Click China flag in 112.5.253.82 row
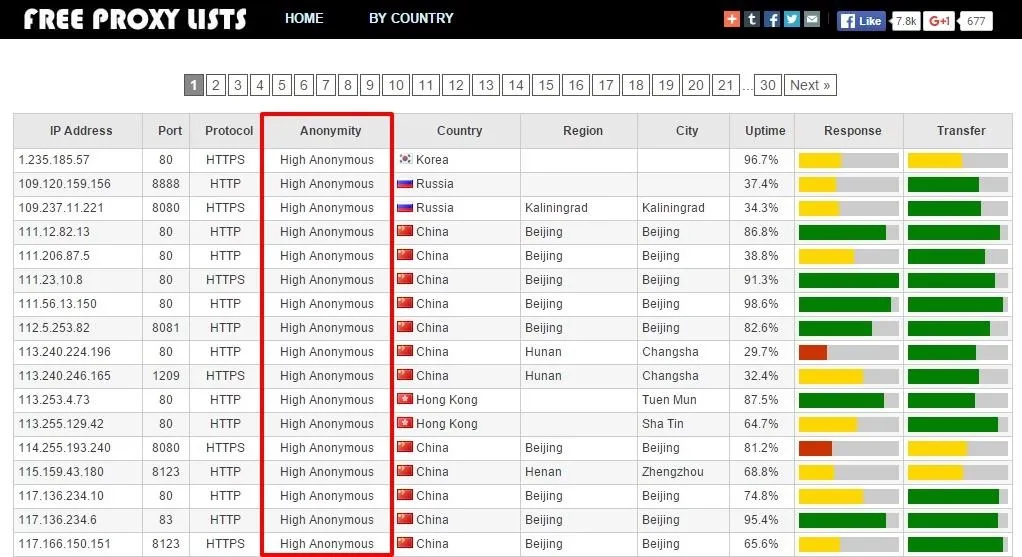Image resolution: width=1022 pixels, height=557 pixels. tap(405, 327)
